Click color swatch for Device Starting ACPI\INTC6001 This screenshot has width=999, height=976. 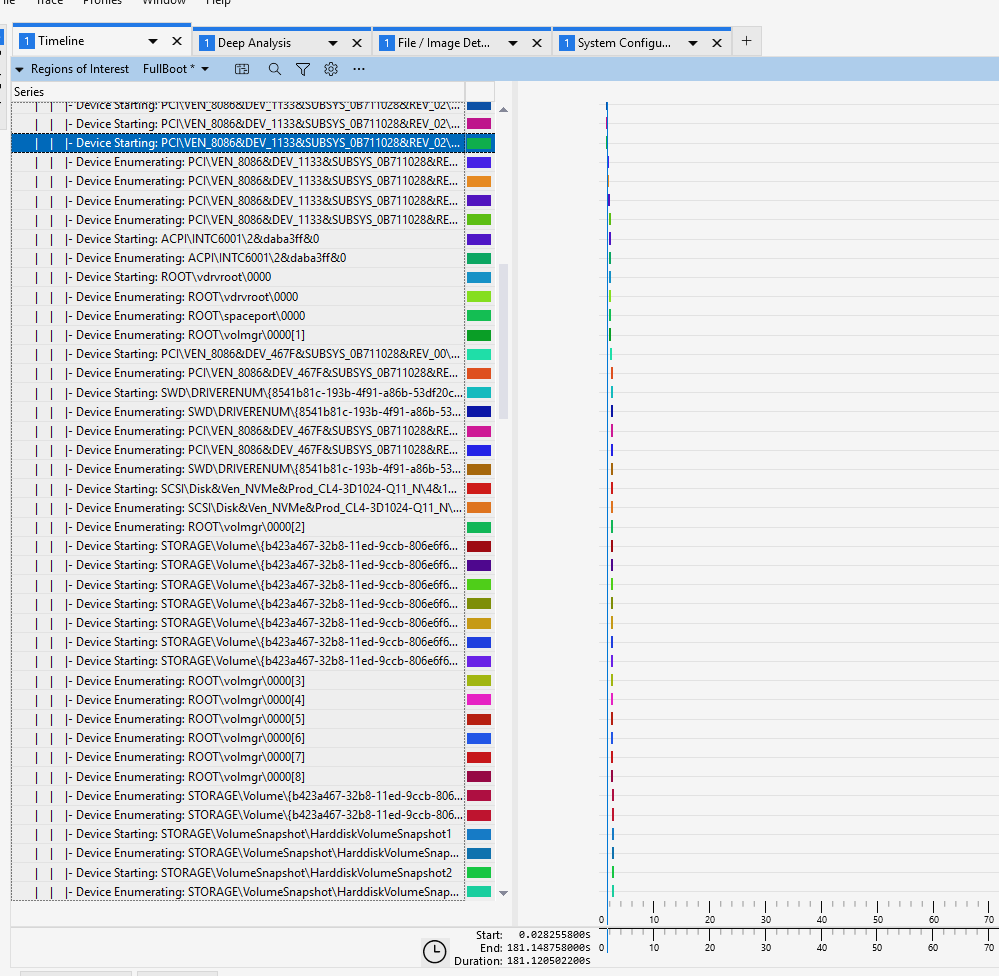tap(479, 240)
